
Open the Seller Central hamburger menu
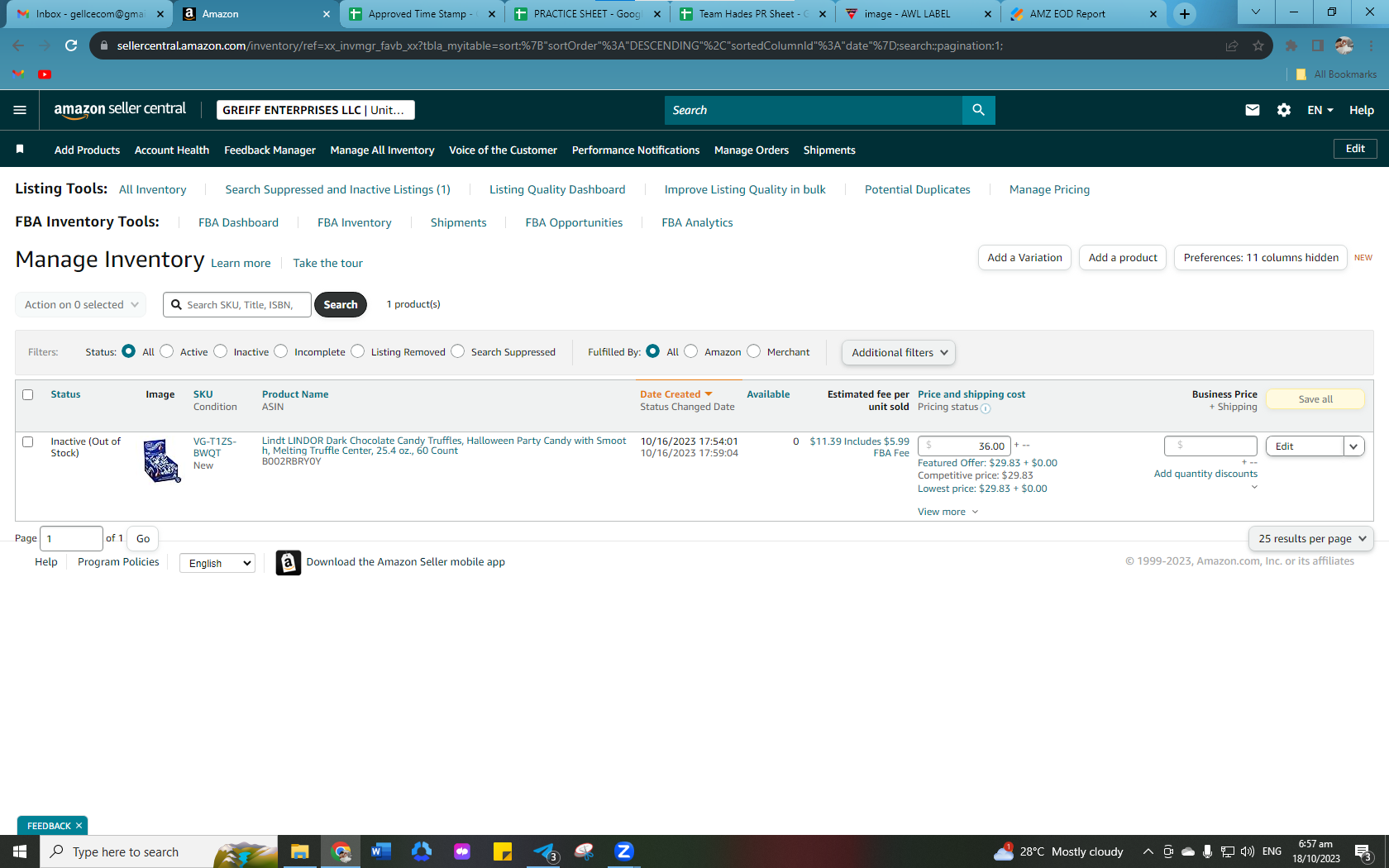pyautogui.click(x=20, y=110)
